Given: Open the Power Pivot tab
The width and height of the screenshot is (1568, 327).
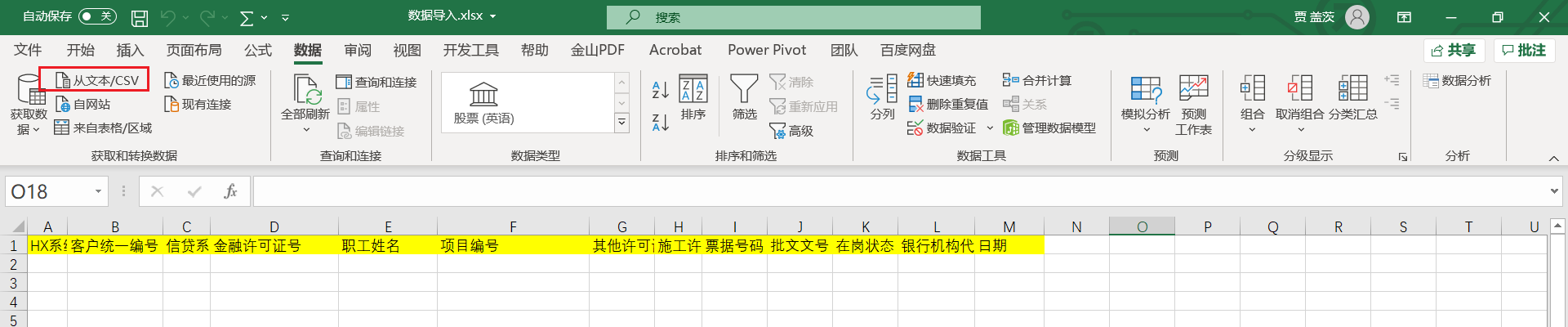Looking at the screenshot, I should 767,50.
